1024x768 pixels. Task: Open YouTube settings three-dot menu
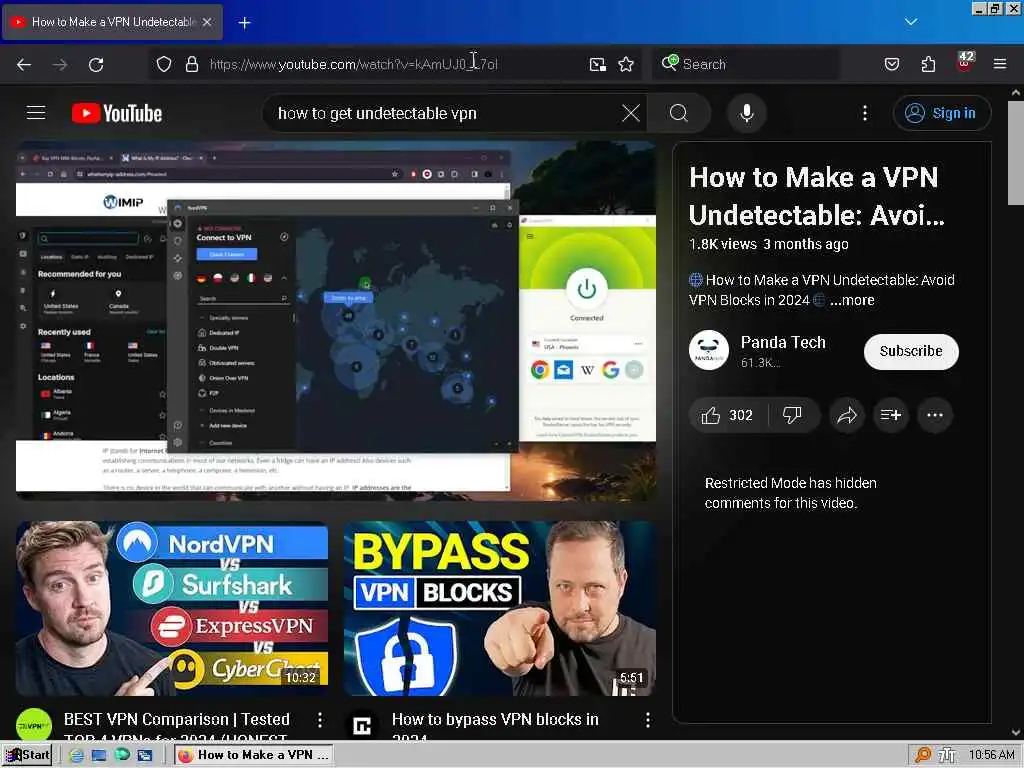pyautogui.click(x=865, y=113)
